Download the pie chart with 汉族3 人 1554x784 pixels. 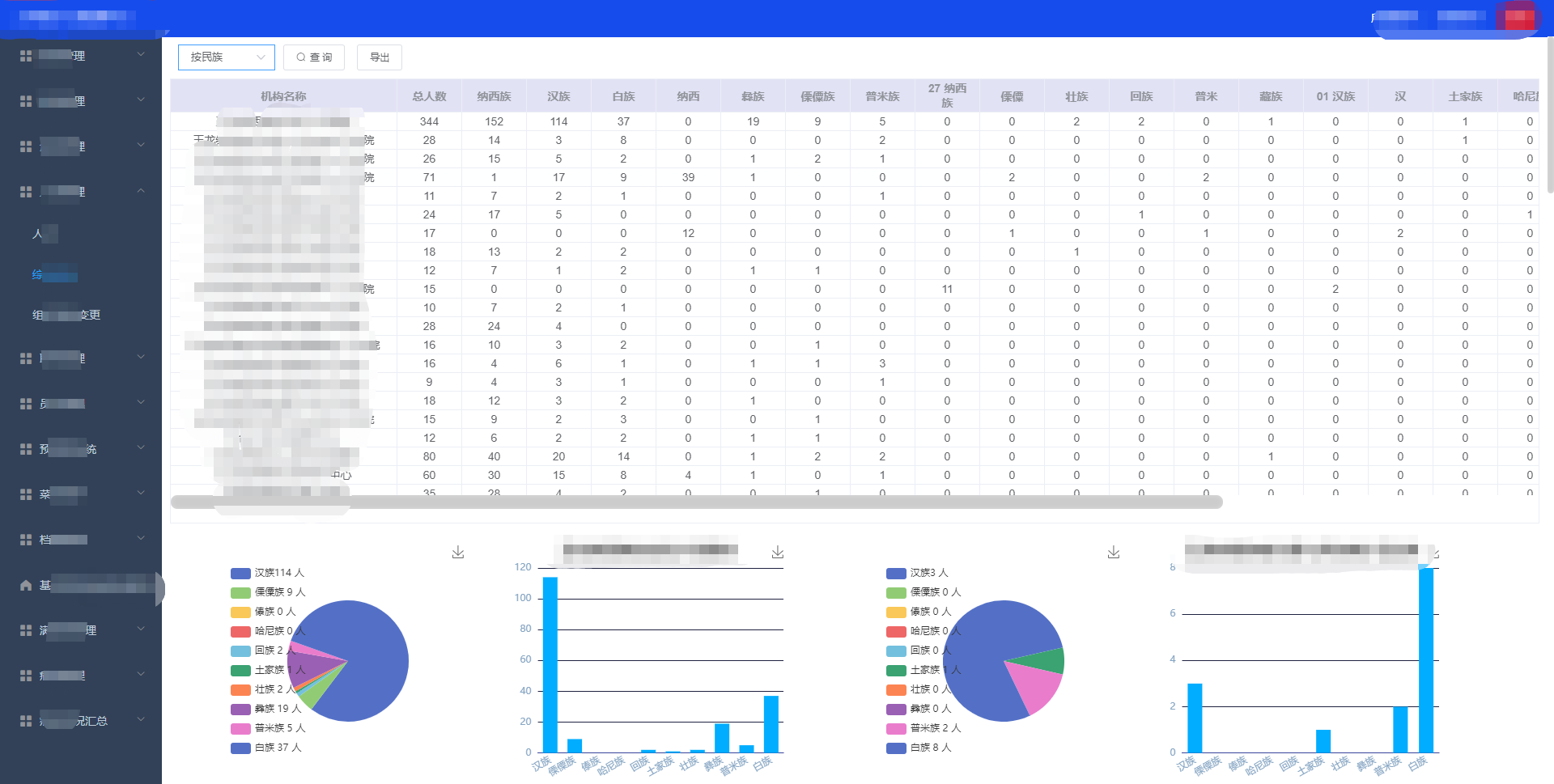[1114, 552]
